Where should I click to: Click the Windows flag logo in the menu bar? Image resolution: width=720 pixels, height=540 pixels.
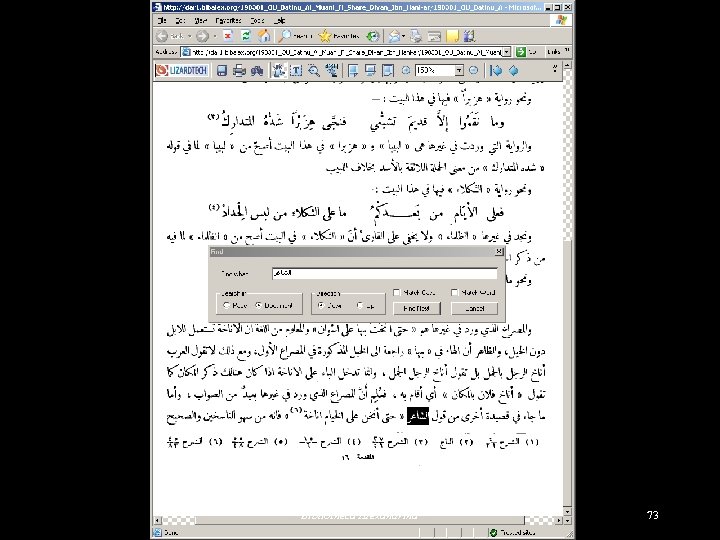coord(562,20)
